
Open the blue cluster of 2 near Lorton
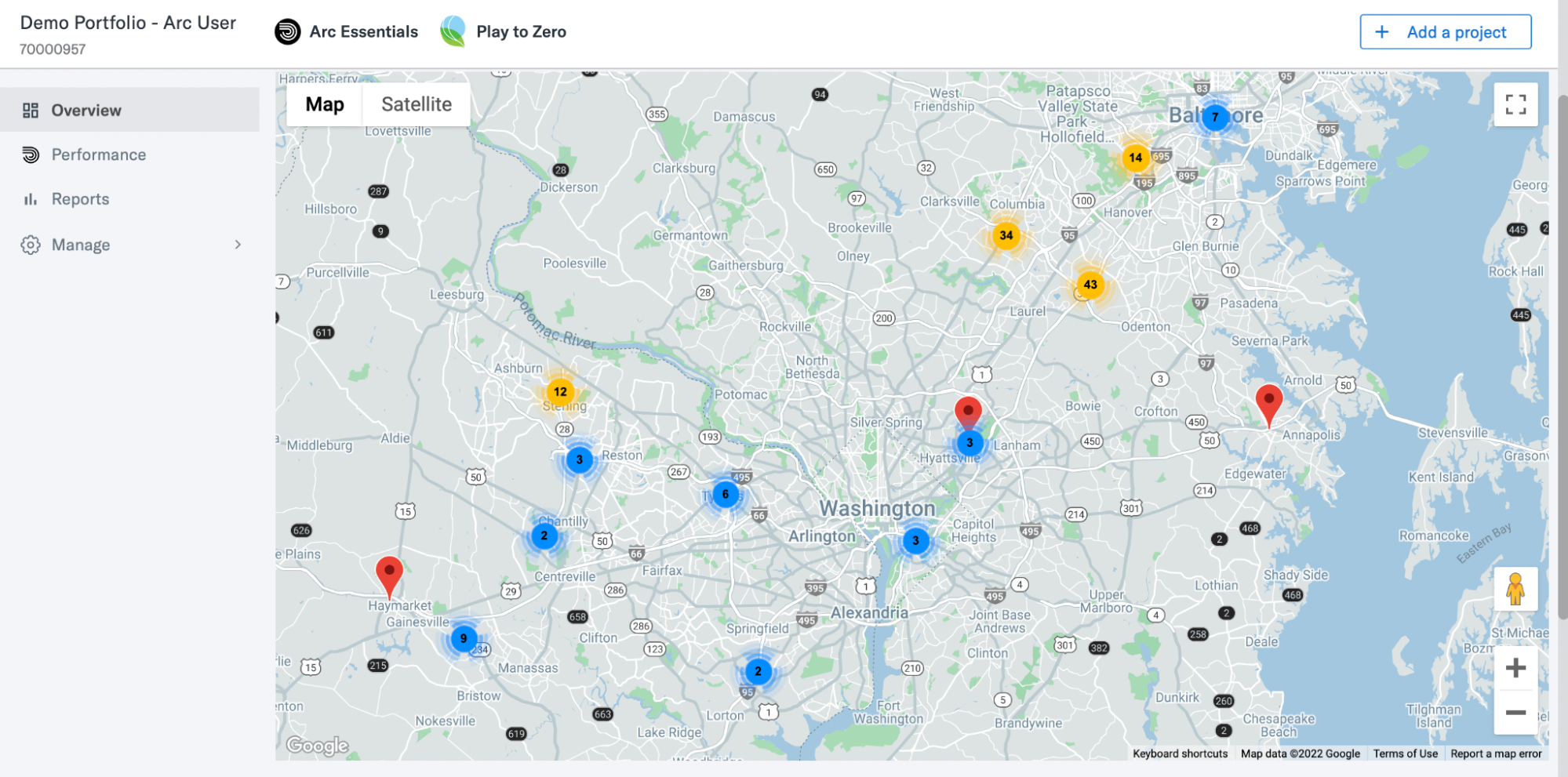[758, 671]
